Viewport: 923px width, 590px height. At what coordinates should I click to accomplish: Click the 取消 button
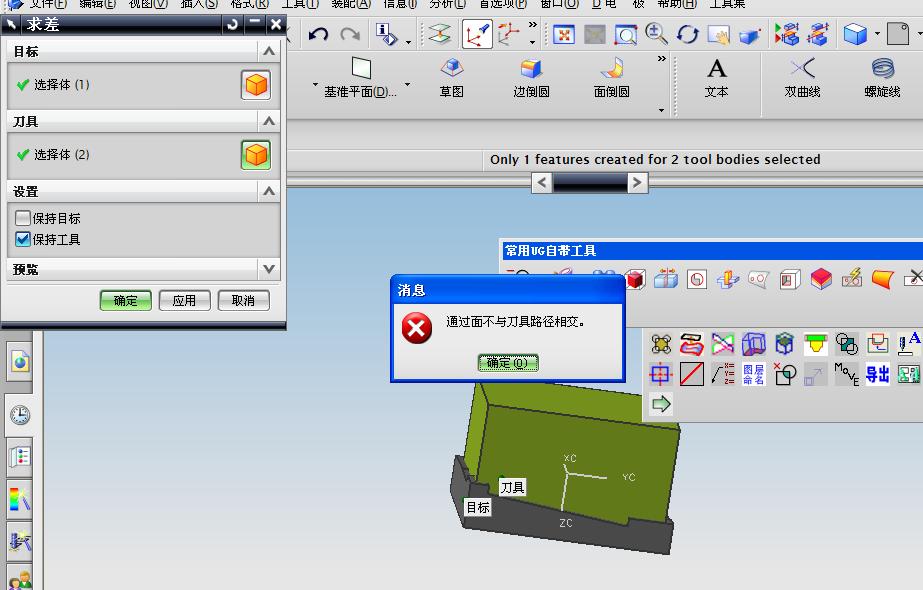click(243, 300)
